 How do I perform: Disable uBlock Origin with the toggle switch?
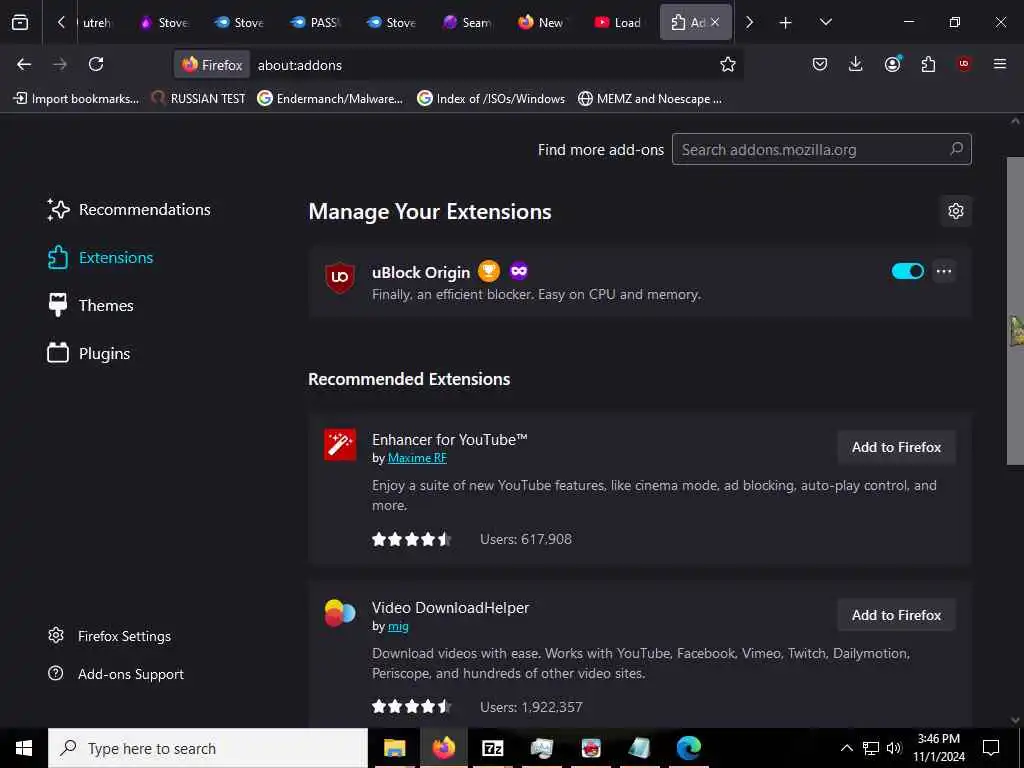tap(908, 271)
